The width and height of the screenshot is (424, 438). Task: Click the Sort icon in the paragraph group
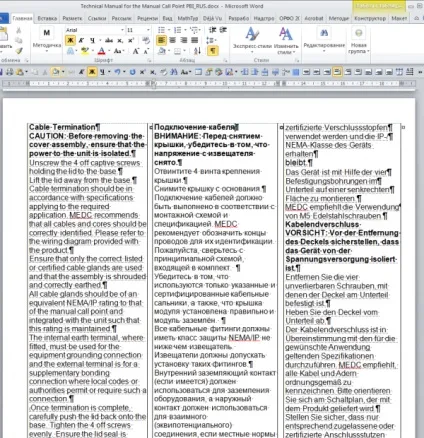tap(197, 51)
